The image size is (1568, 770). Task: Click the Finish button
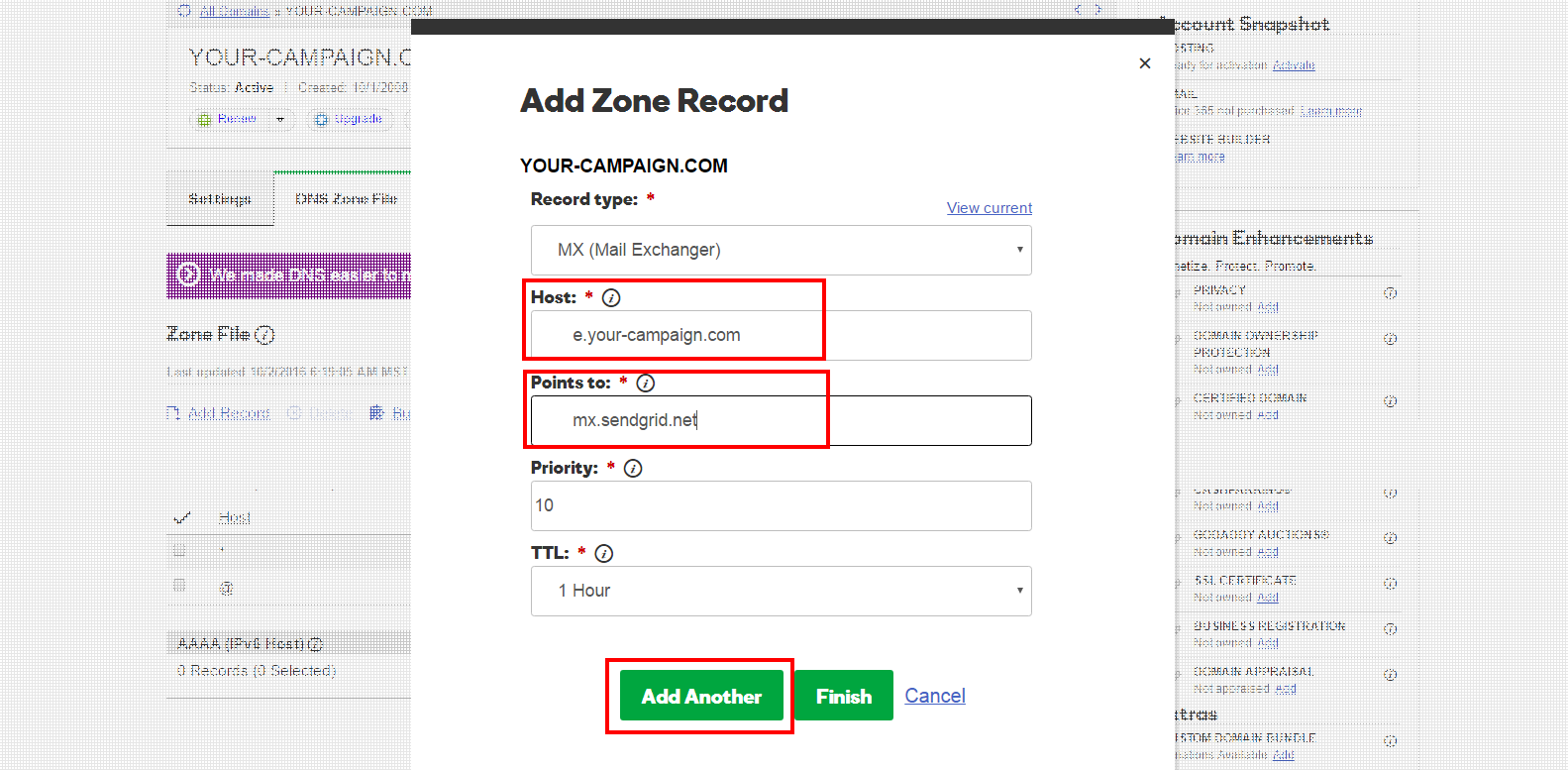click(x=844, y=696)
